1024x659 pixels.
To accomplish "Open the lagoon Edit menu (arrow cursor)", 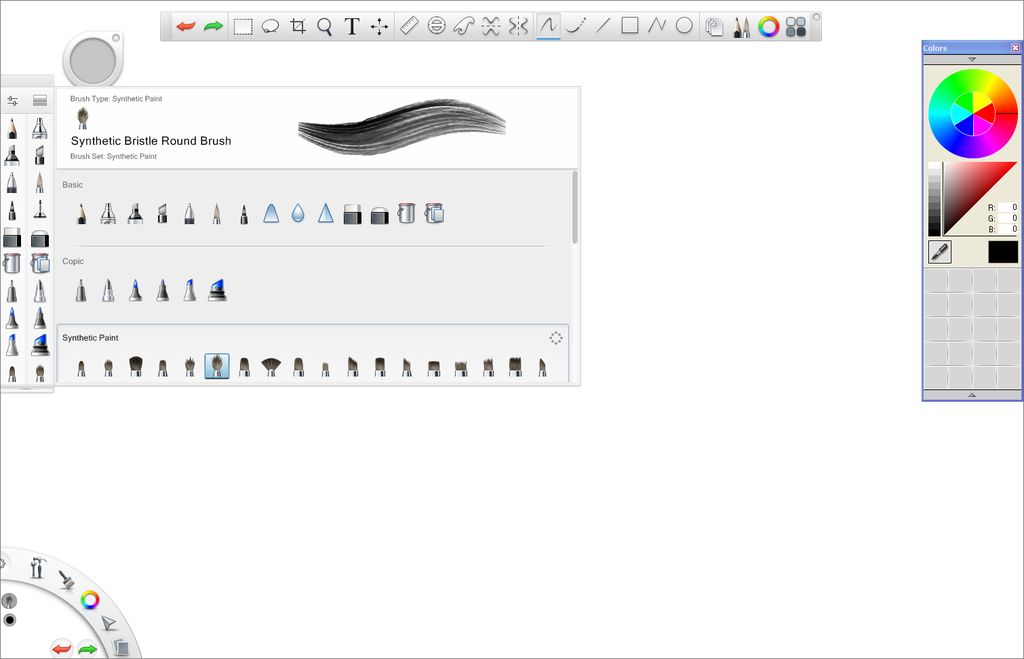I will pos(108,623).
